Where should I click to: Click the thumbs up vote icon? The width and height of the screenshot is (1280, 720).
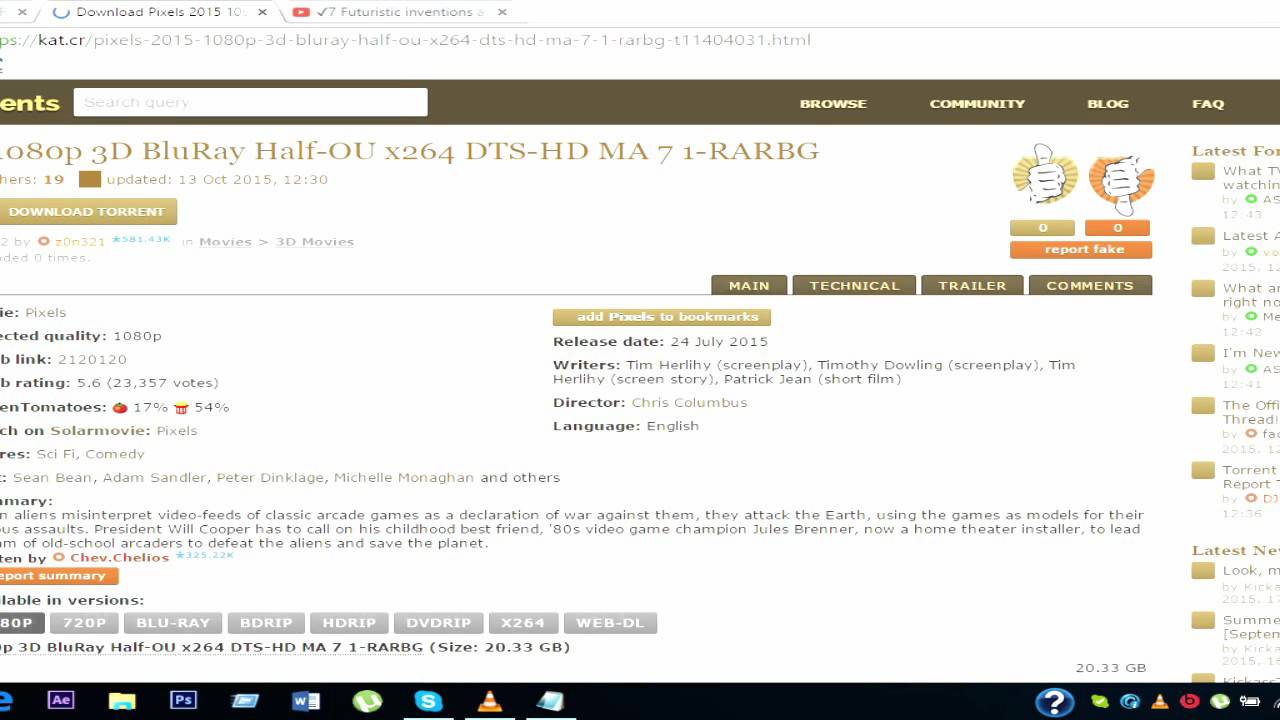(x=1044, y=178)
